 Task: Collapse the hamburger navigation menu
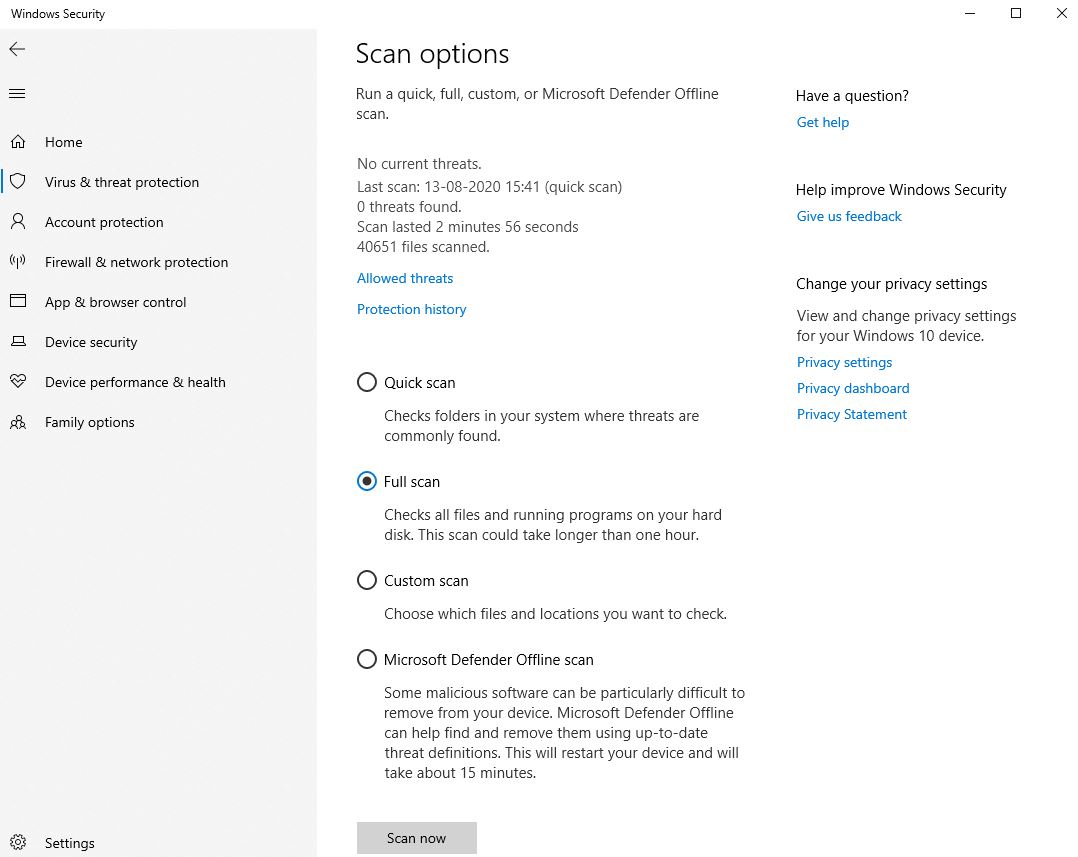pos(17,94)
